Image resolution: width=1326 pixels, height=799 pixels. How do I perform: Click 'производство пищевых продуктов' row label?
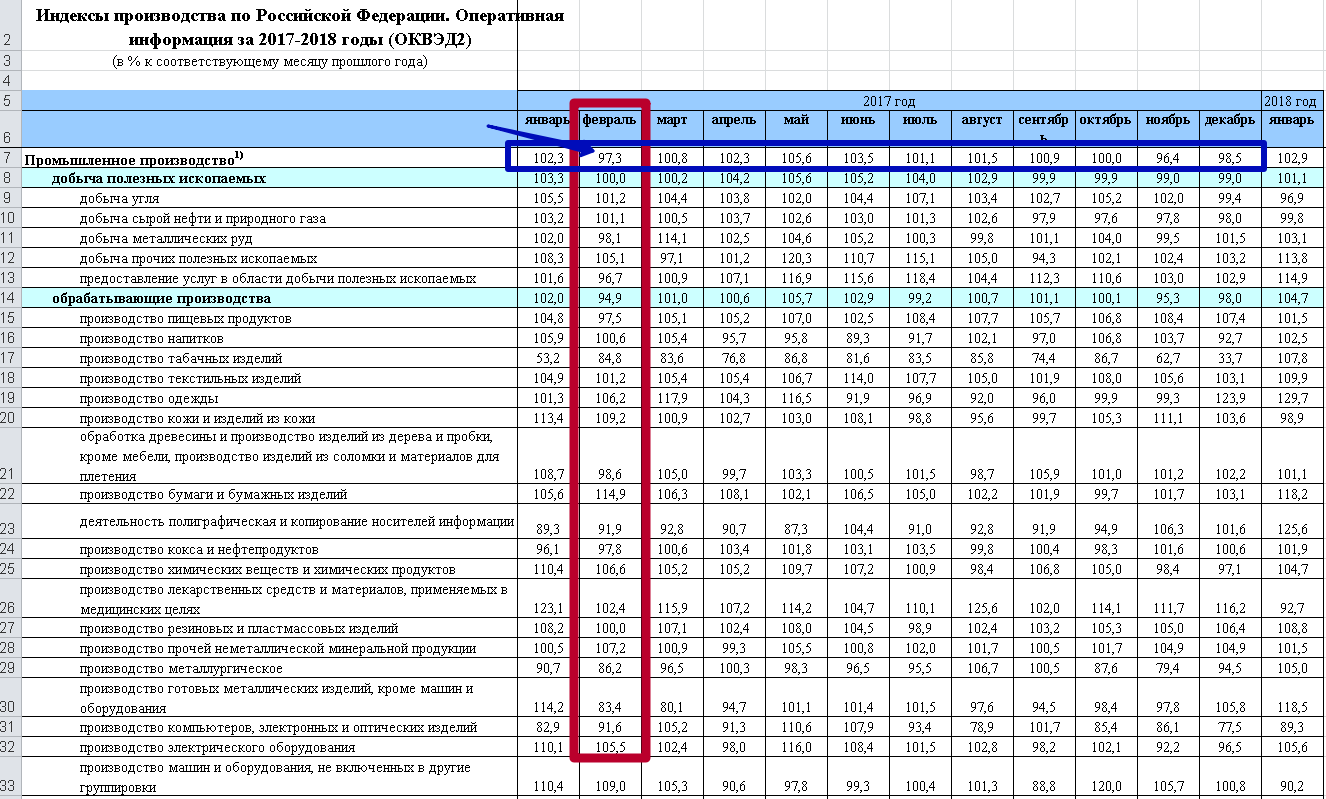(186, 318)
